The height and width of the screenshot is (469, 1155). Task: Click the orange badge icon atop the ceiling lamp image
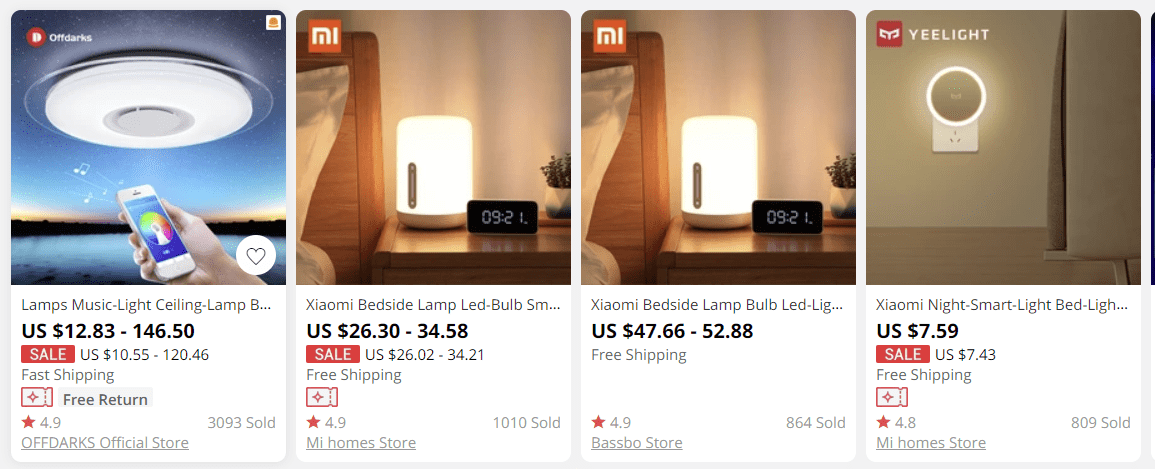[273, 23]
